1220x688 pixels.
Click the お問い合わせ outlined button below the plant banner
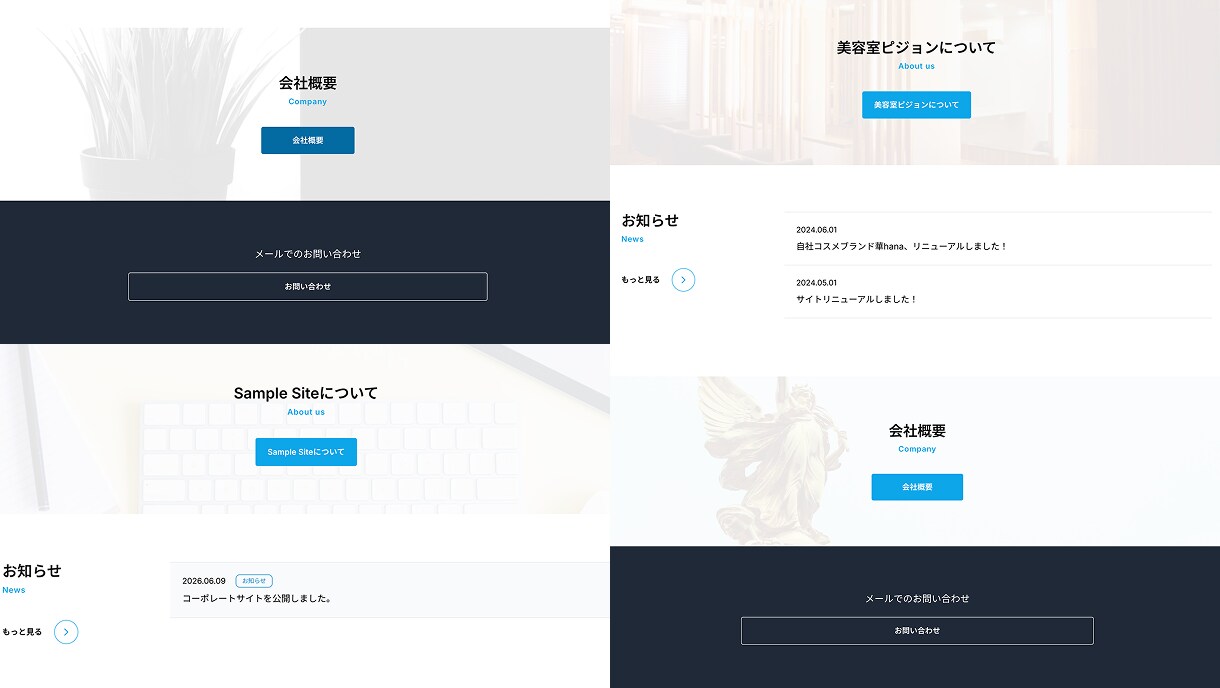pos(308,287)
